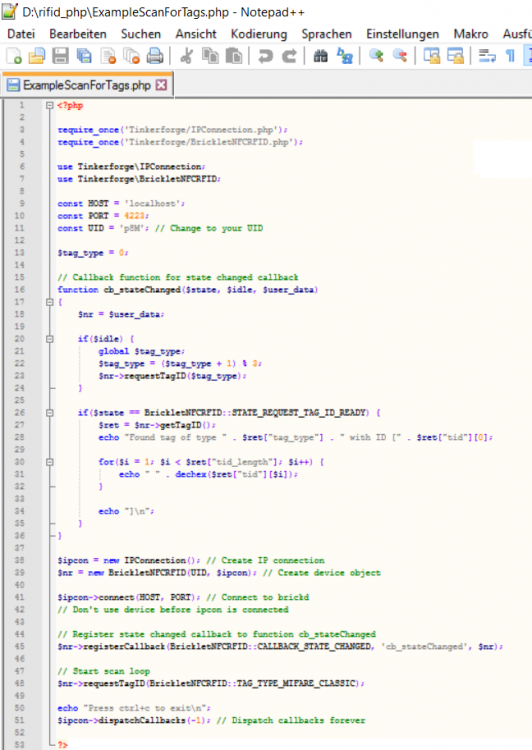
Task: Open the Kodierung menu
Action: point(259,34)
